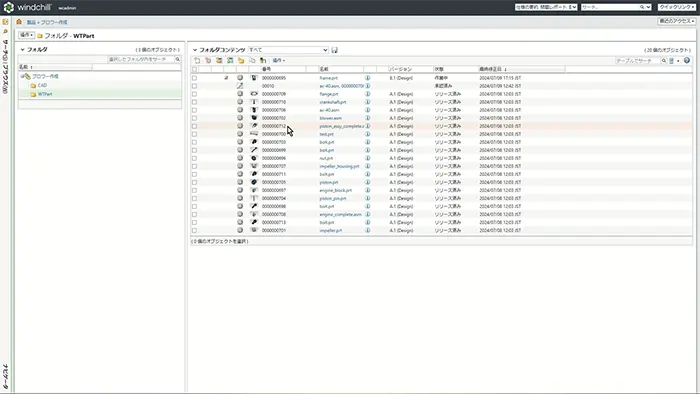Open the Search tab icon in left sidebar
700x394 pixels.
click(x=5, y=32)
